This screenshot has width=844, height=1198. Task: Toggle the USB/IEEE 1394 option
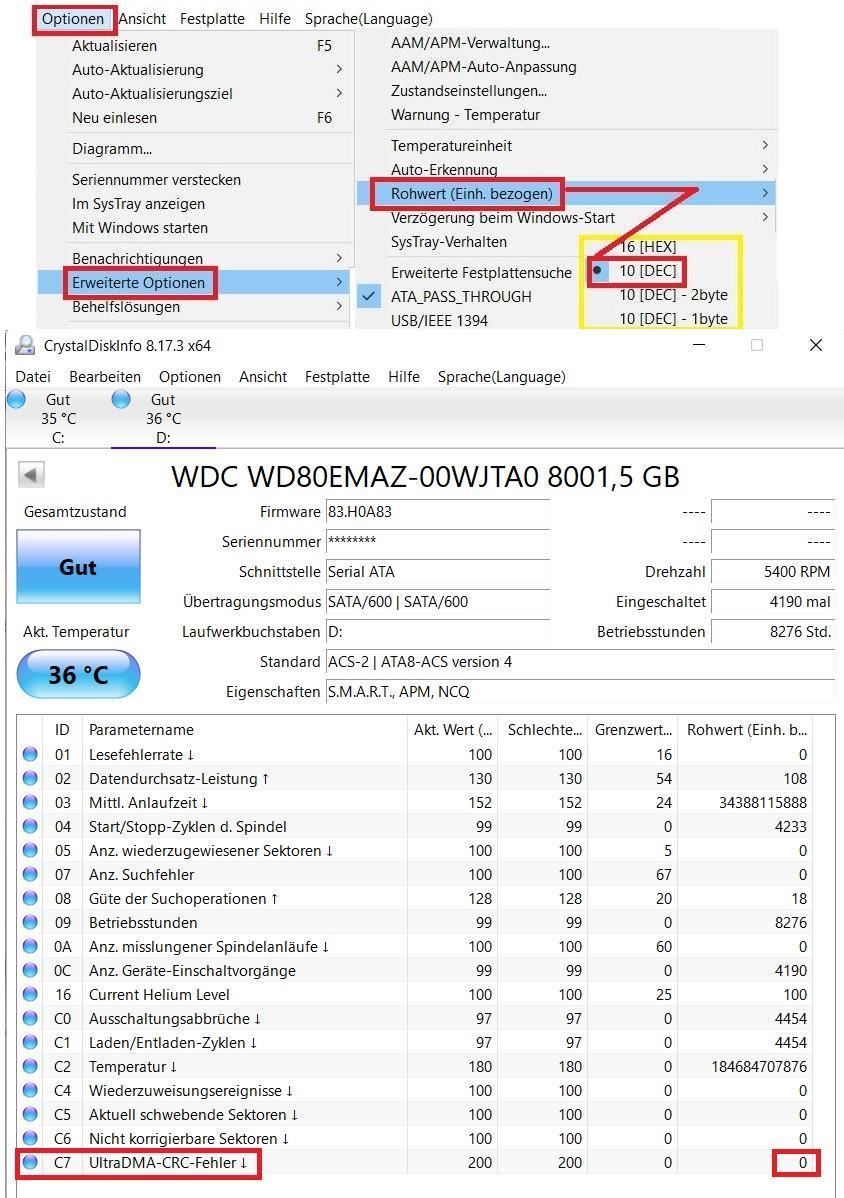pyautogui.click(x=439, y=320)
